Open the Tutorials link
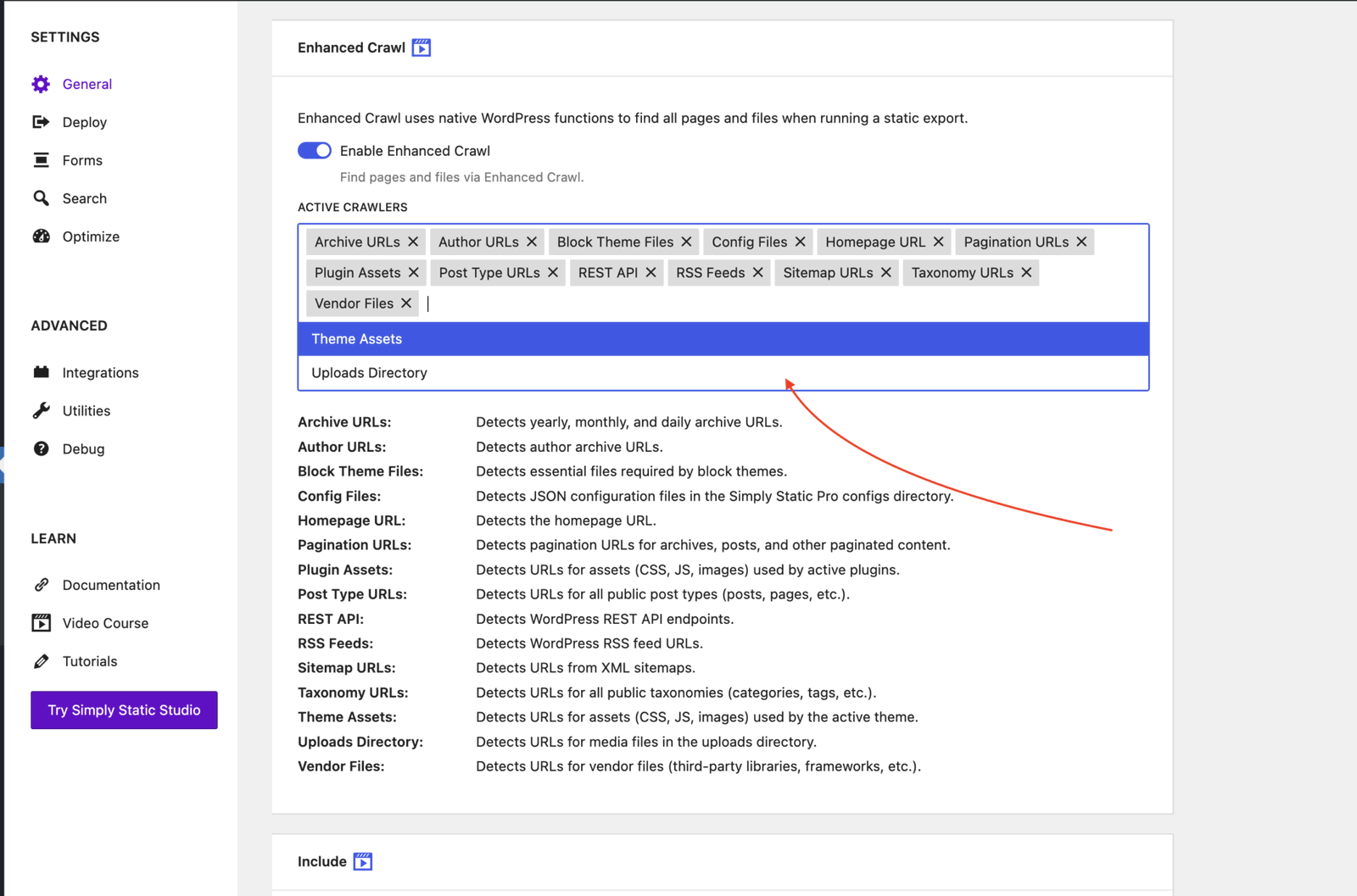This screenshot has width=1357, height=896. click(x=90, y=661)
